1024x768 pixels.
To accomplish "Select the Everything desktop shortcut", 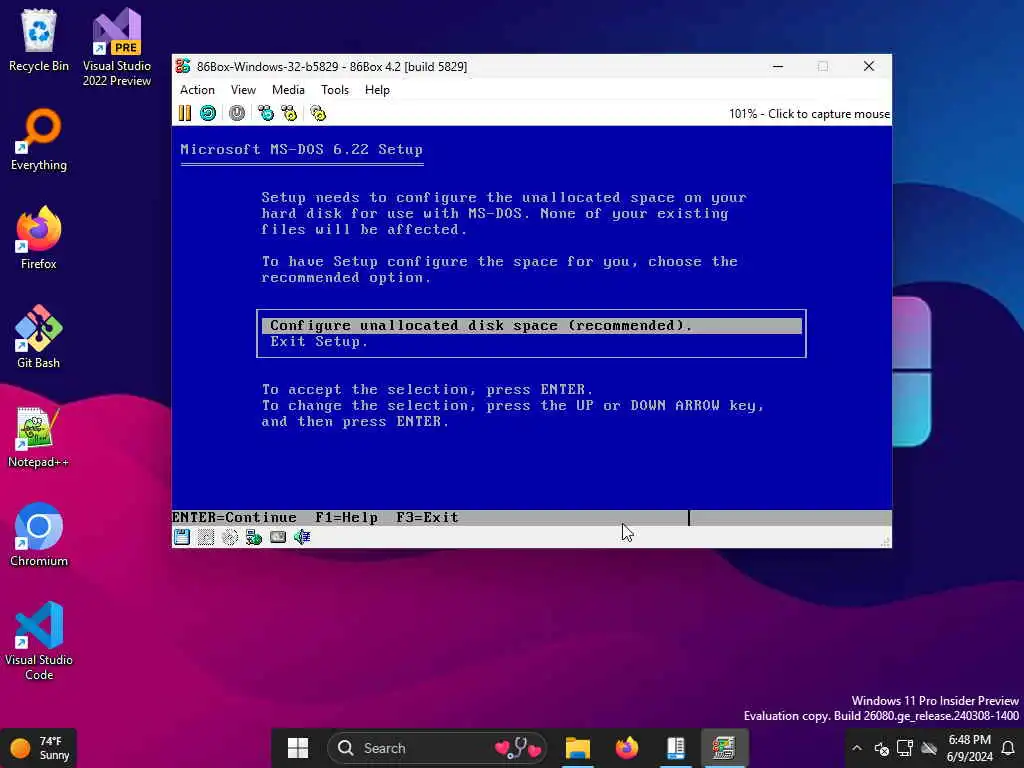I will click(x=39, y=140).
